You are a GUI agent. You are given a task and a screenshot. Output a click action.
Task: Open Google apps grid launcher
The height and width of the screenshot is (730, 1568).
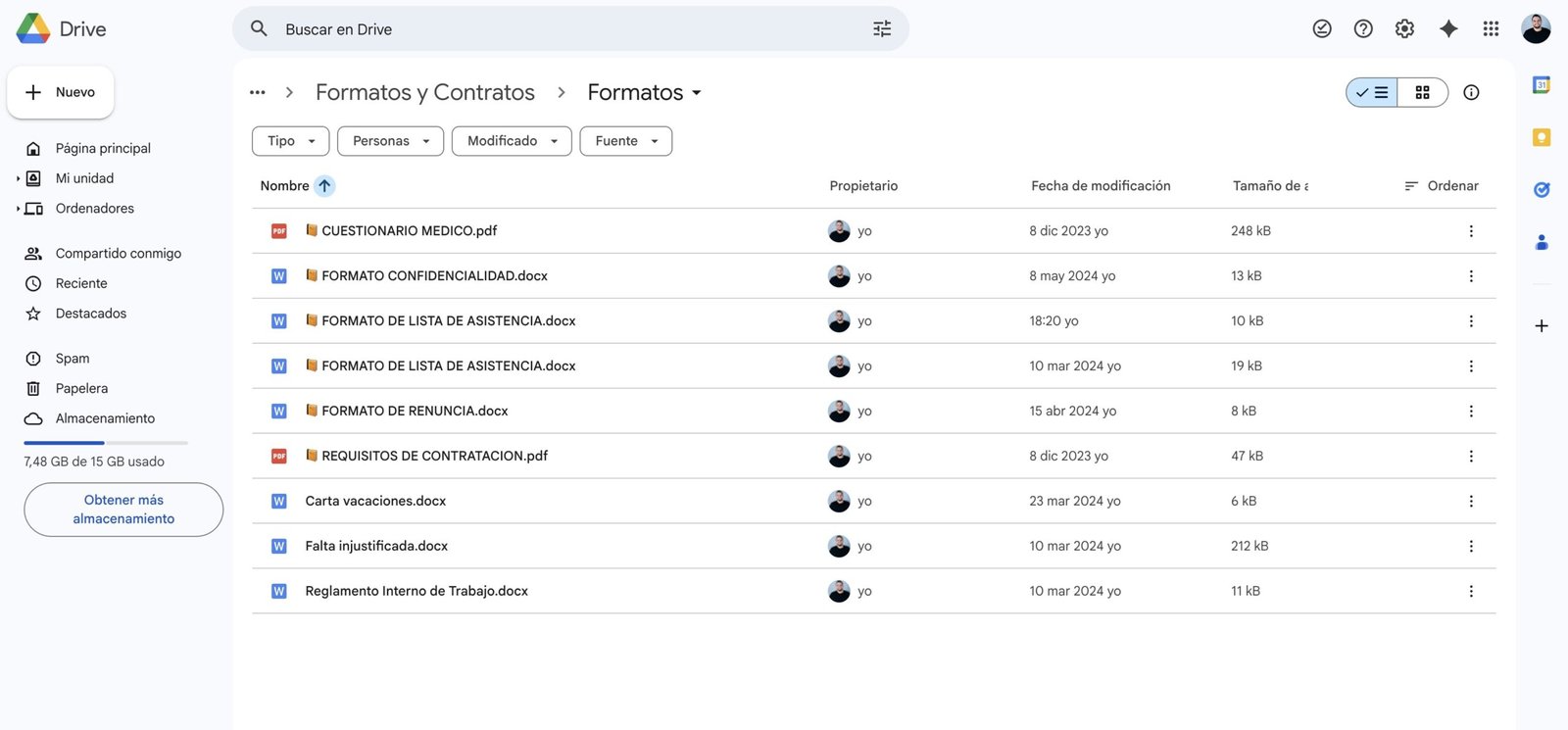1491,29
